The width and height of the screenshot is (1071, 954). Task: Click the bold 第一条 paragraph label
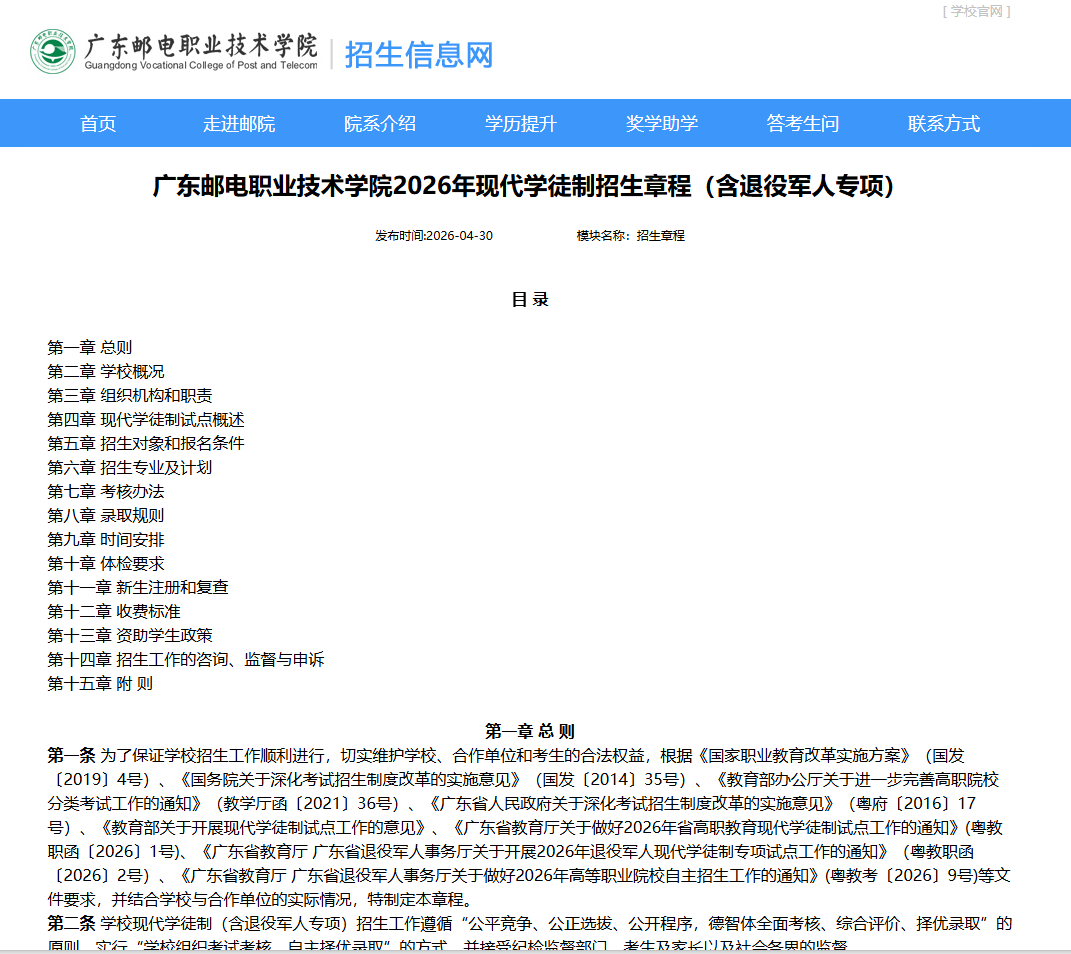pos(71,755)
